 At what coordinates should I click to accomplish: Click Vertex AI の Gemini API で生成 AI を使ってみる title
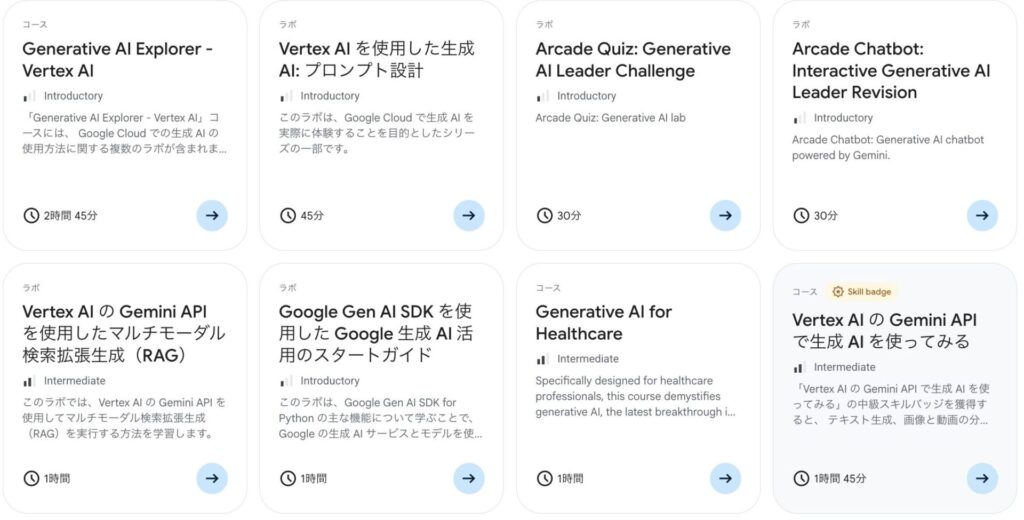pyautogui.click(x=884, y=330)
